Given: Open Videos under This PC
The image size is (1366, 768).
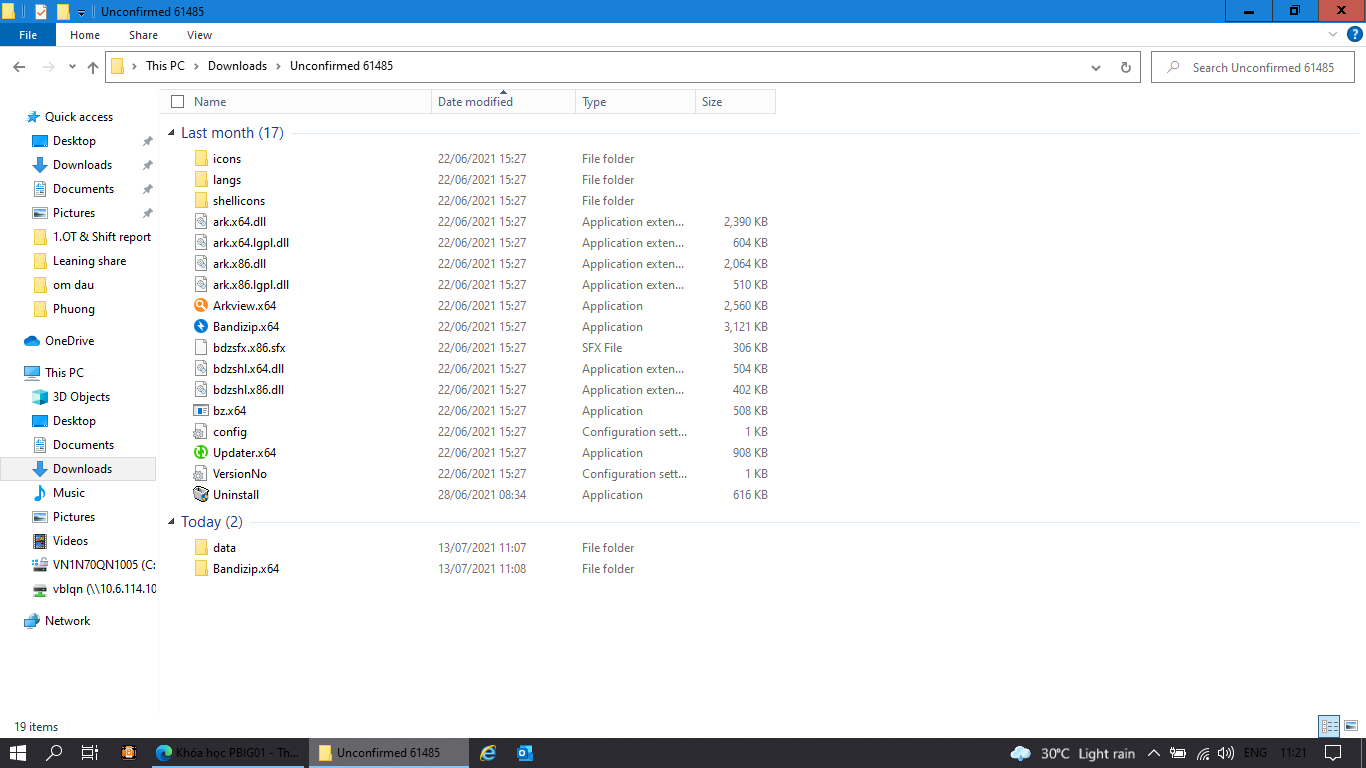Looking at the screenshot, I should coord(70,541).
